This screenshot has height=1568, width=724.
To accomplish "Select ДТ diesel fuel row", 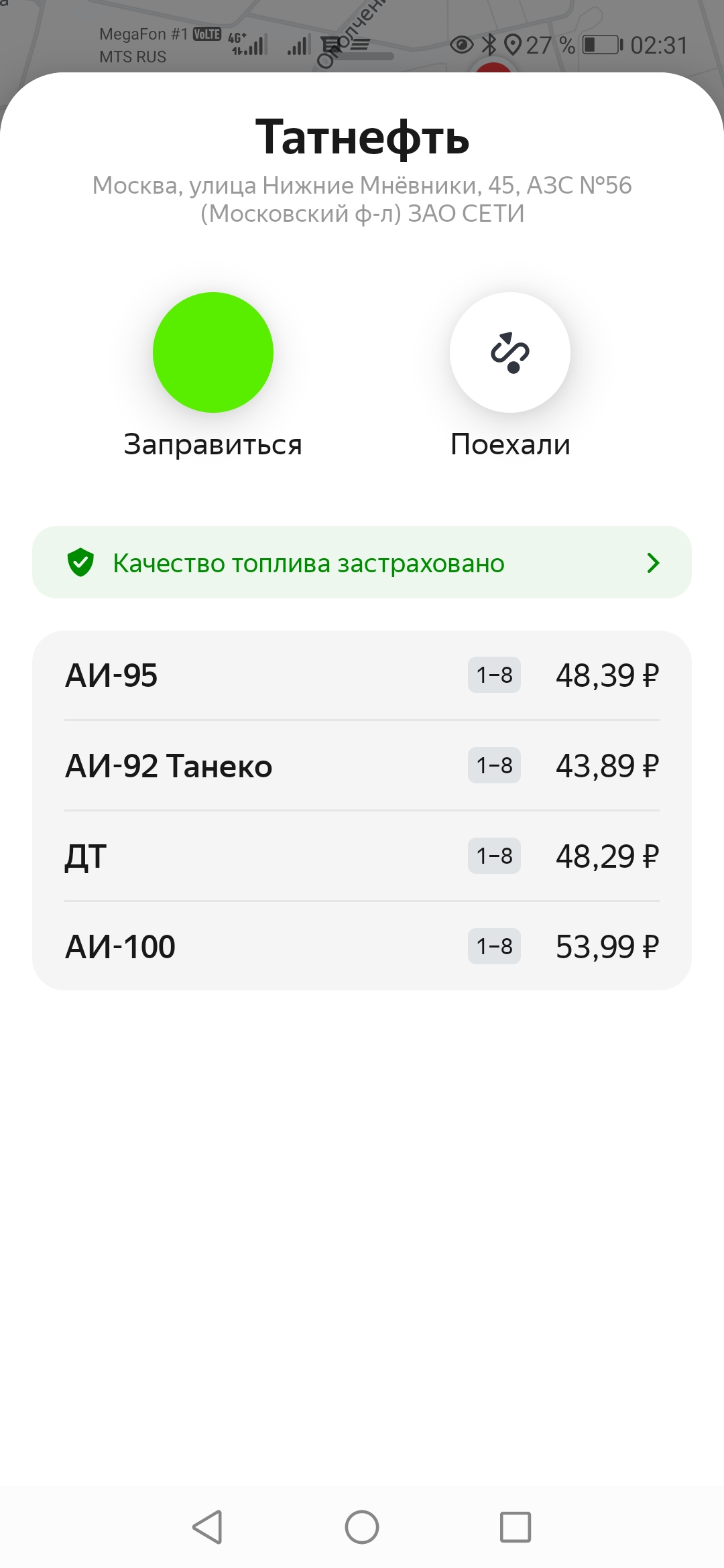I will click(362, 856).
